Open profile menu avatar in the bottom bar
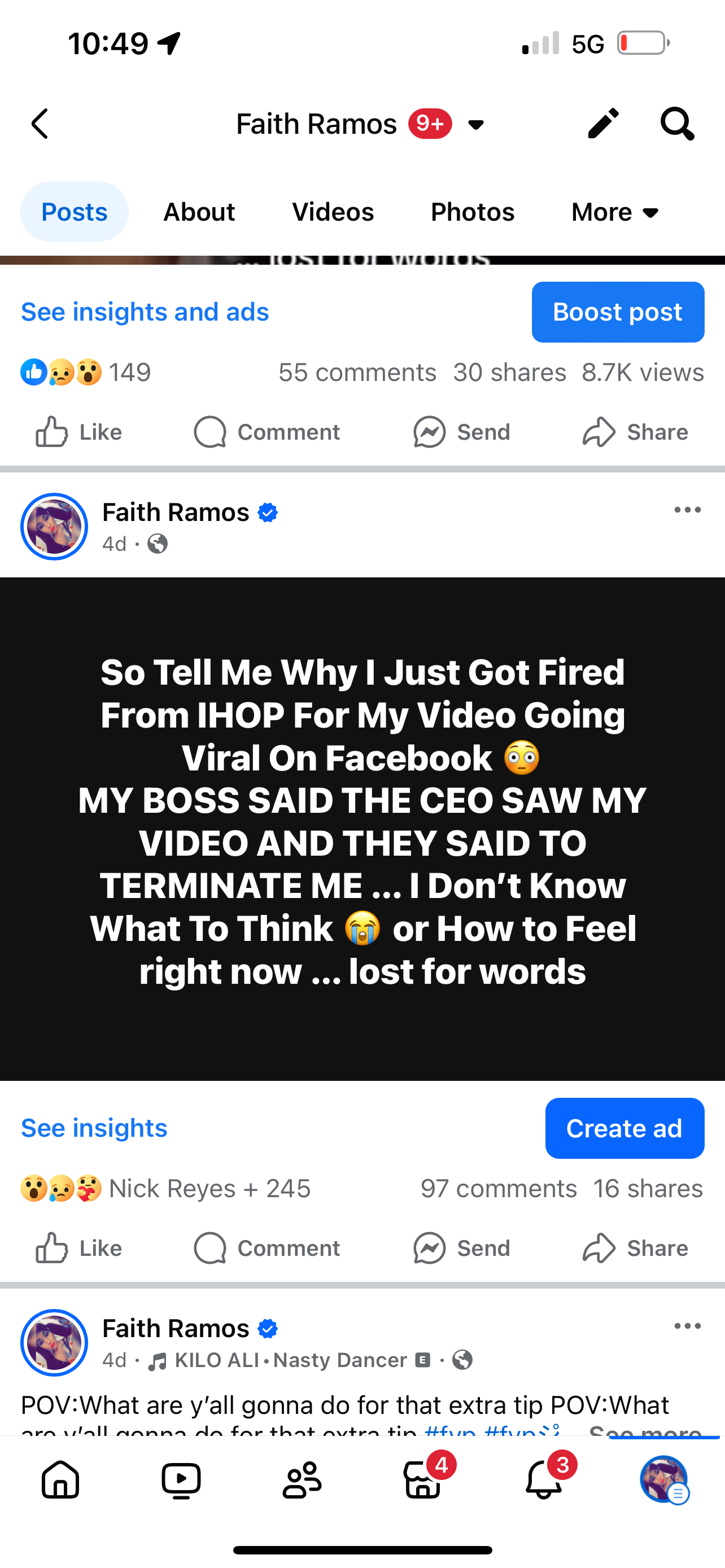Screen dimensions: 725x1568 coord(663,1479)
